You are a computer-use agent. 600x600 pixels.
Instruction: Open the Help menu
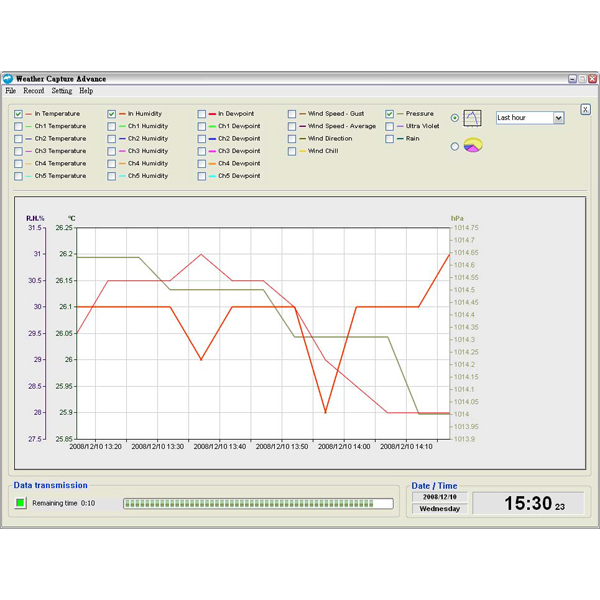pyautogui.click(x=86, y=91)
